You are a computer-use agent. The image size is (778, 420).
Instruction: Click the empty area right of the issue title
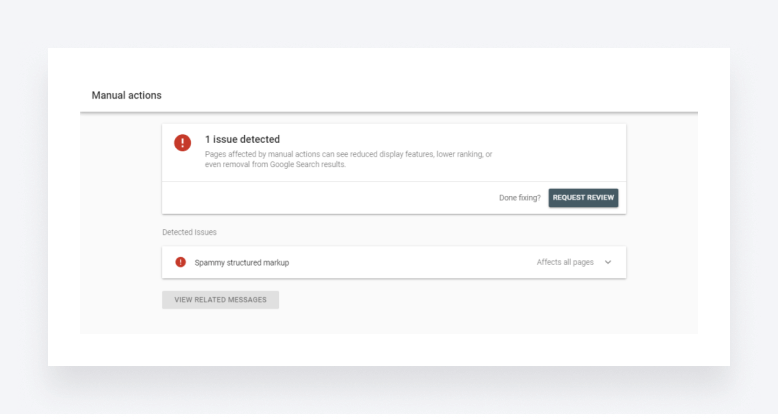click(450, 139)
